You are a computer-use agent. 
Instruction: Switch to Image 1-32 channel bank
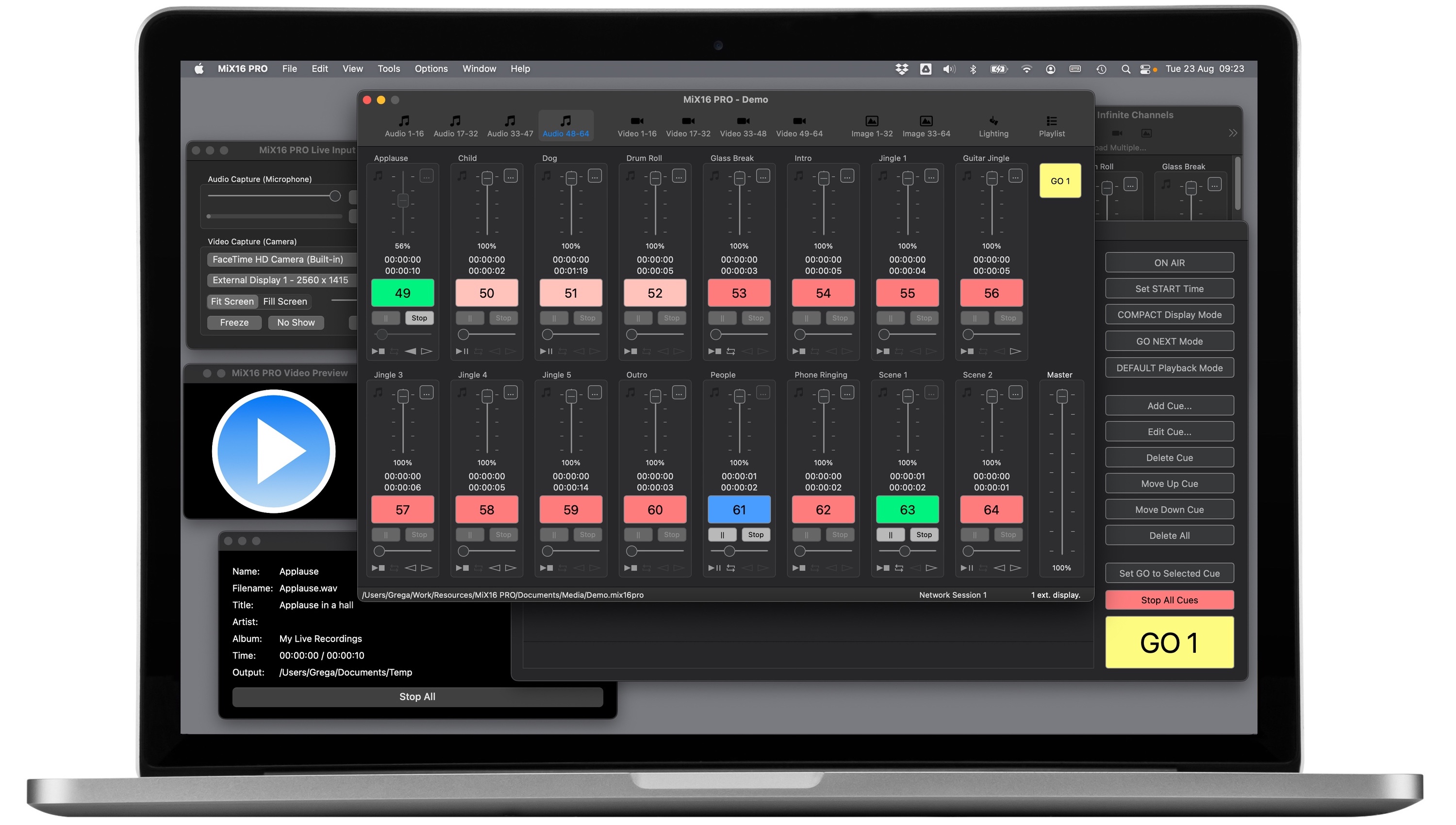871,126
